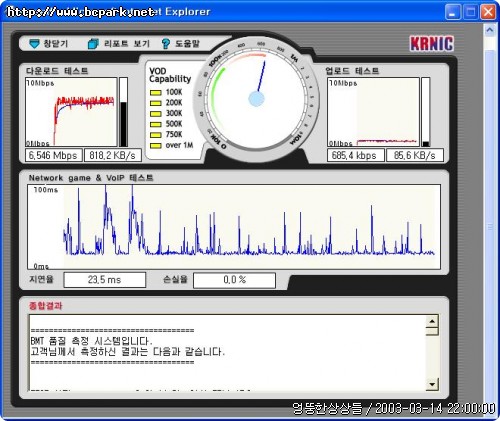Click the 6,546 Mbps download result field
This screenshot has height=421, width=500.
coord(54,155)
